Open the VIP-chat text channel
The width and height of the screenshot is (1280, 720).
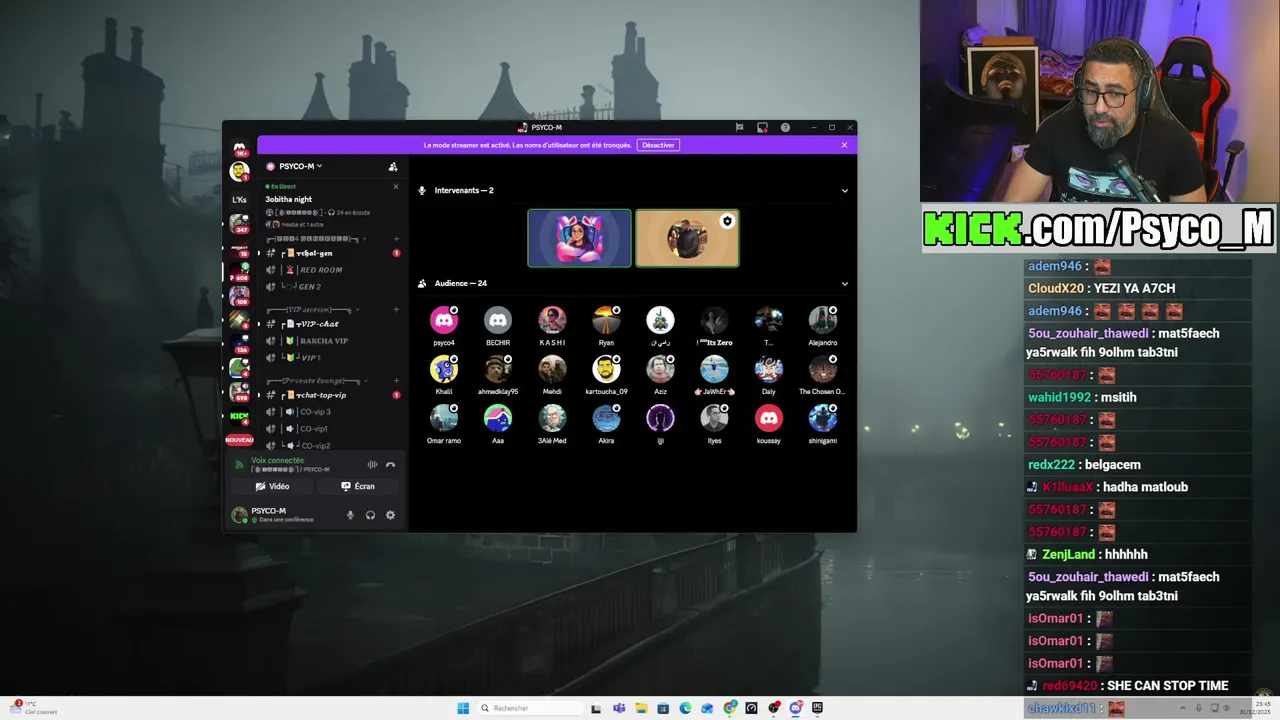[x=333, y=324]
